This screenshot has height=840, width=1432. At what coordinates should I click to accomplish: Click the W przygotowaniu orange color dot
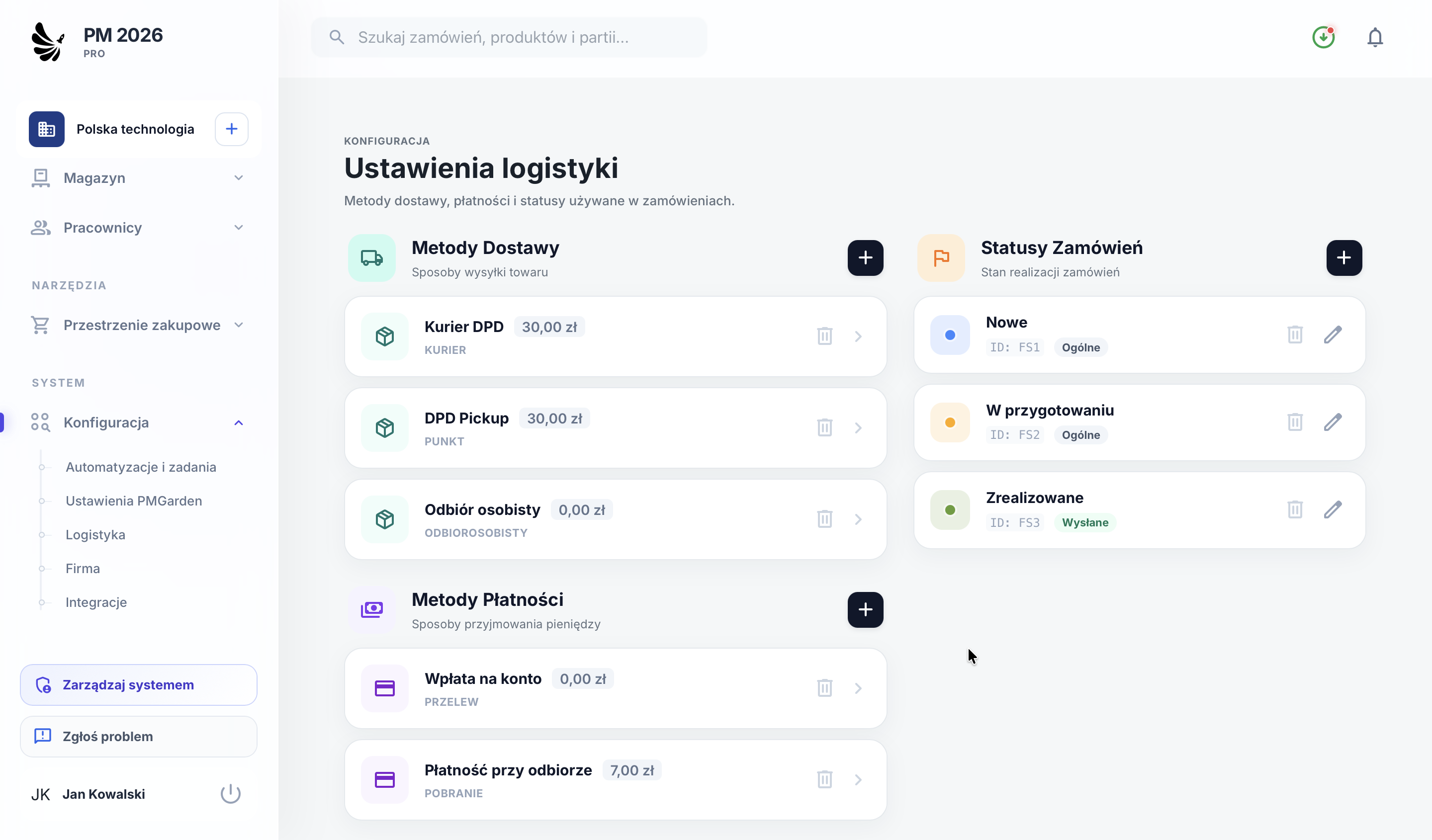(950, 422)
